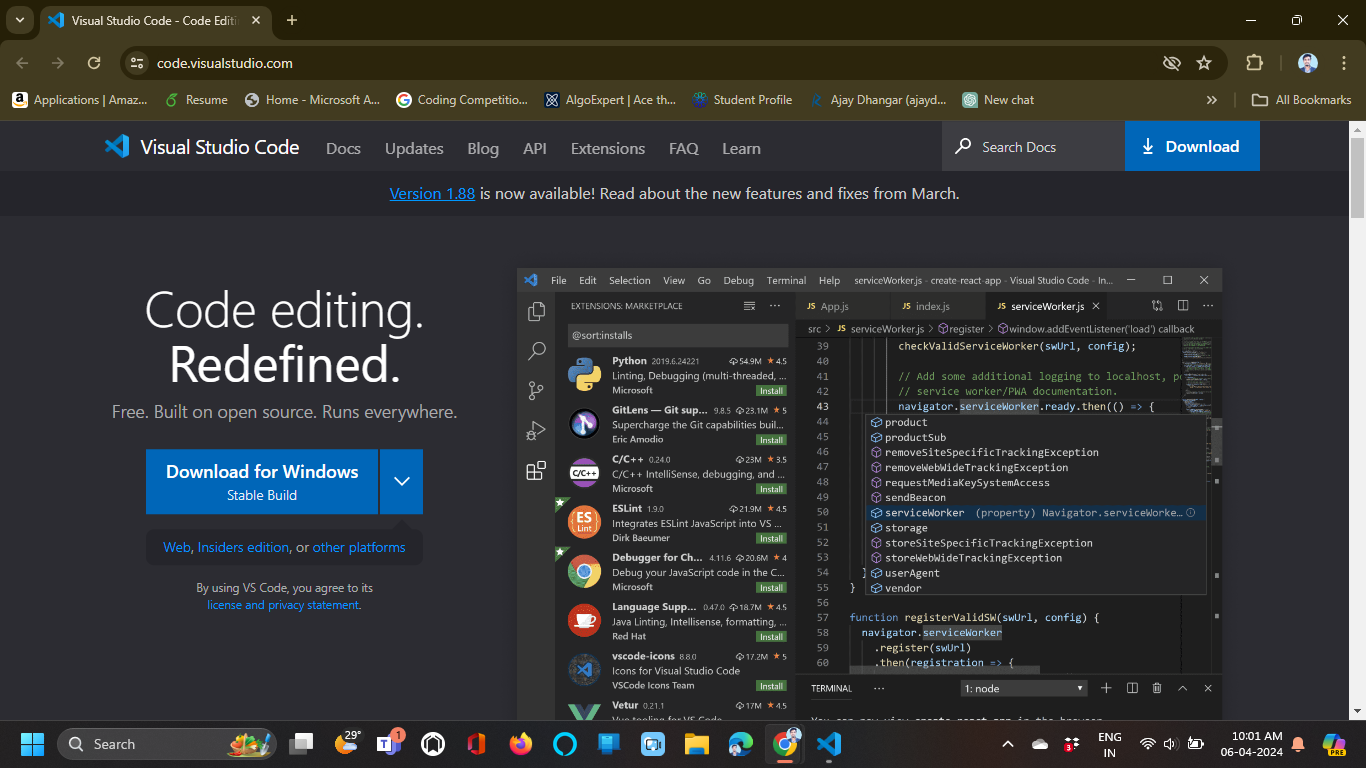Screen dimensions: 1366x768
Task: Open the All Bookmarks folder
Action: [x=1302, y=100]
